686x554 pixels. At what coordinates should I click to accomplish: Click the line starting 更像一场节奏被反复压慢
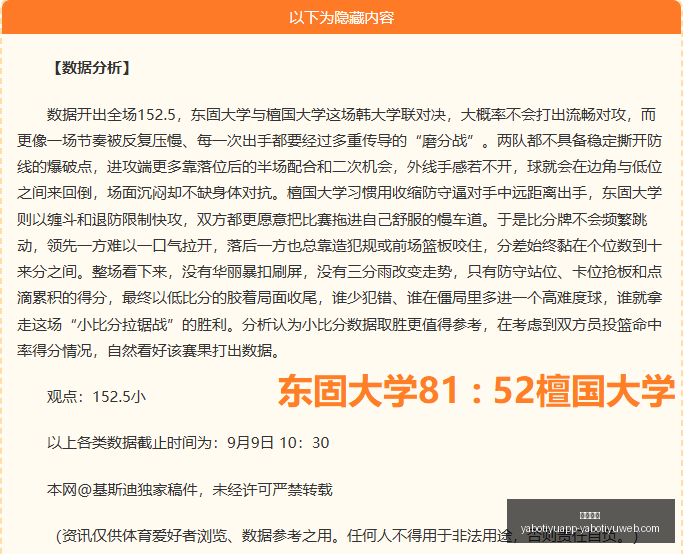click(x=340, y=141)
